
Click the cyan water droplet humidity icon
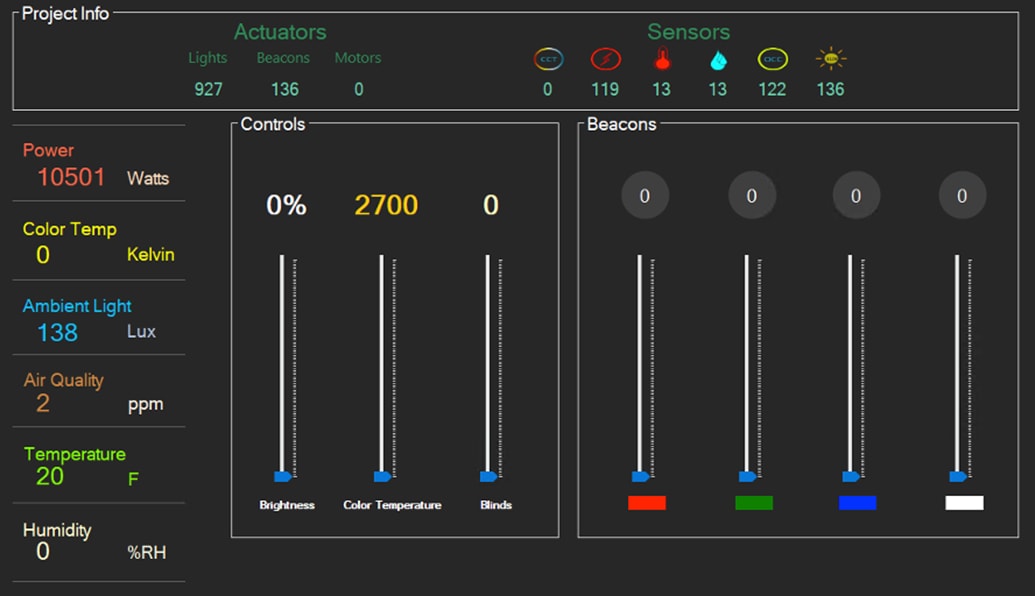(717, 60)
